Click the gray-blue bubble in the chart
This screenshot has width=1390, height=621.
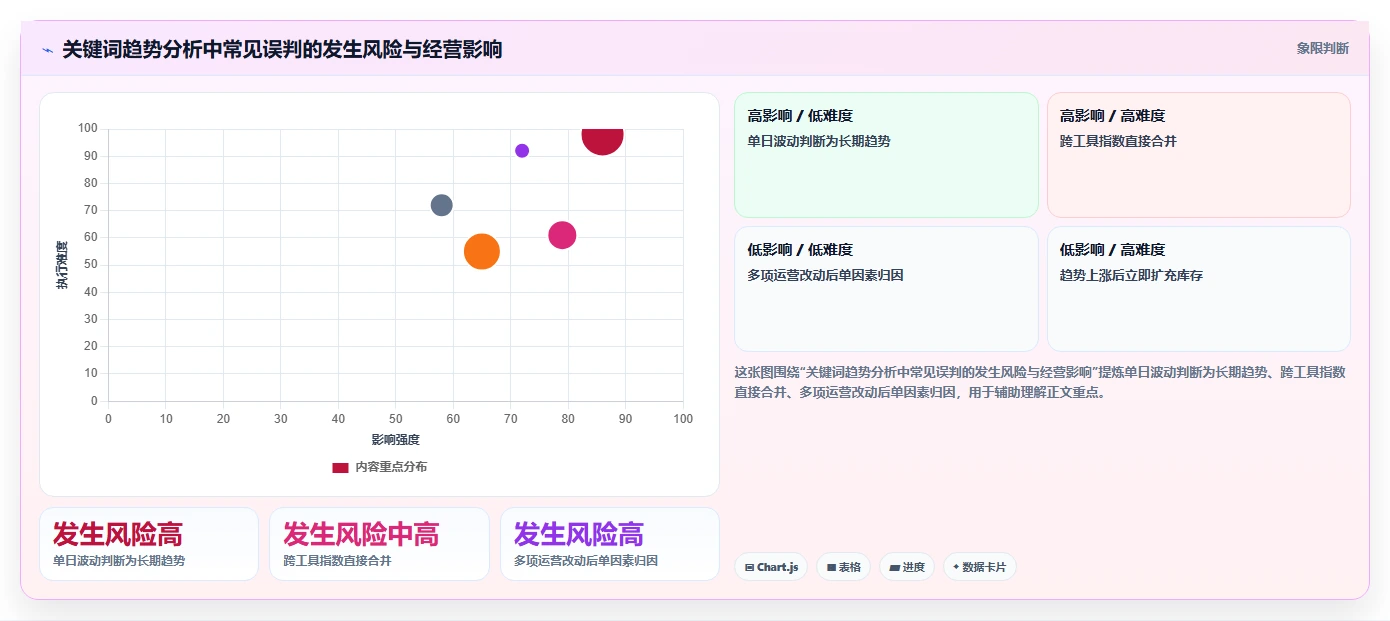[442, 205]
